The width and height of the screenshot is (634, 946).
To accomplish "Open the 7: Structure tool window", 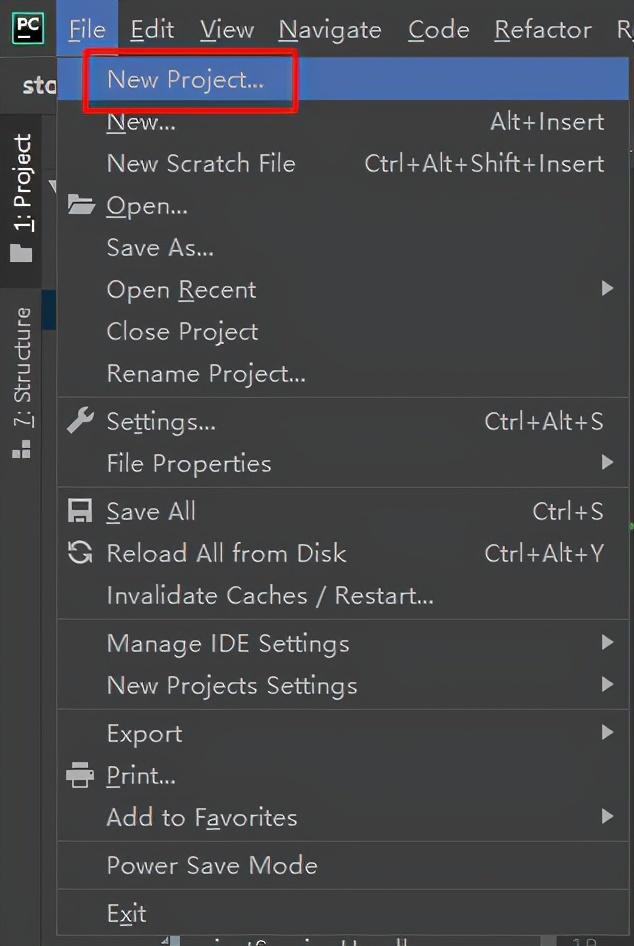I will click(22, 383).
